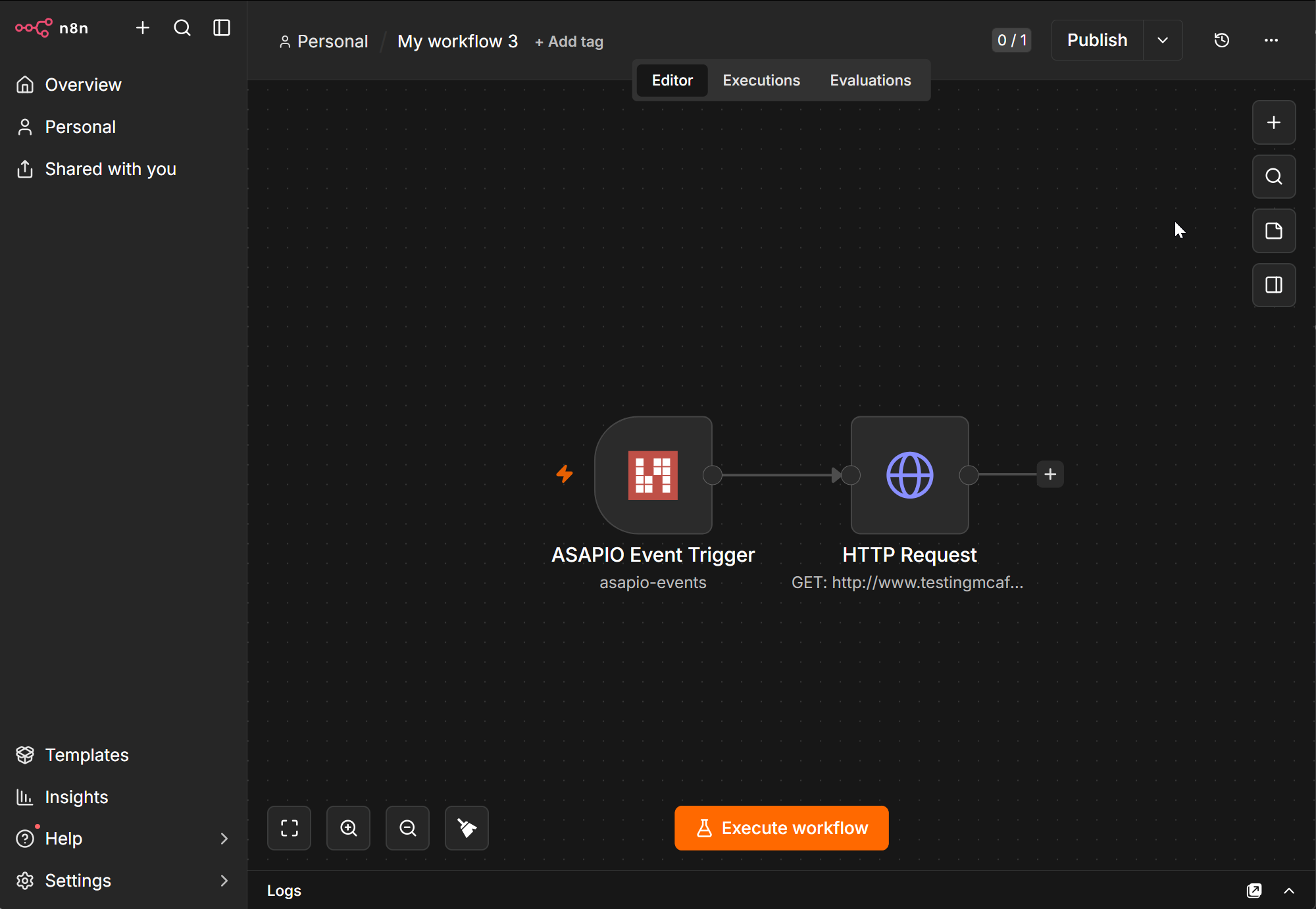
Task: Switch to Executions tab
Action: 761,80
